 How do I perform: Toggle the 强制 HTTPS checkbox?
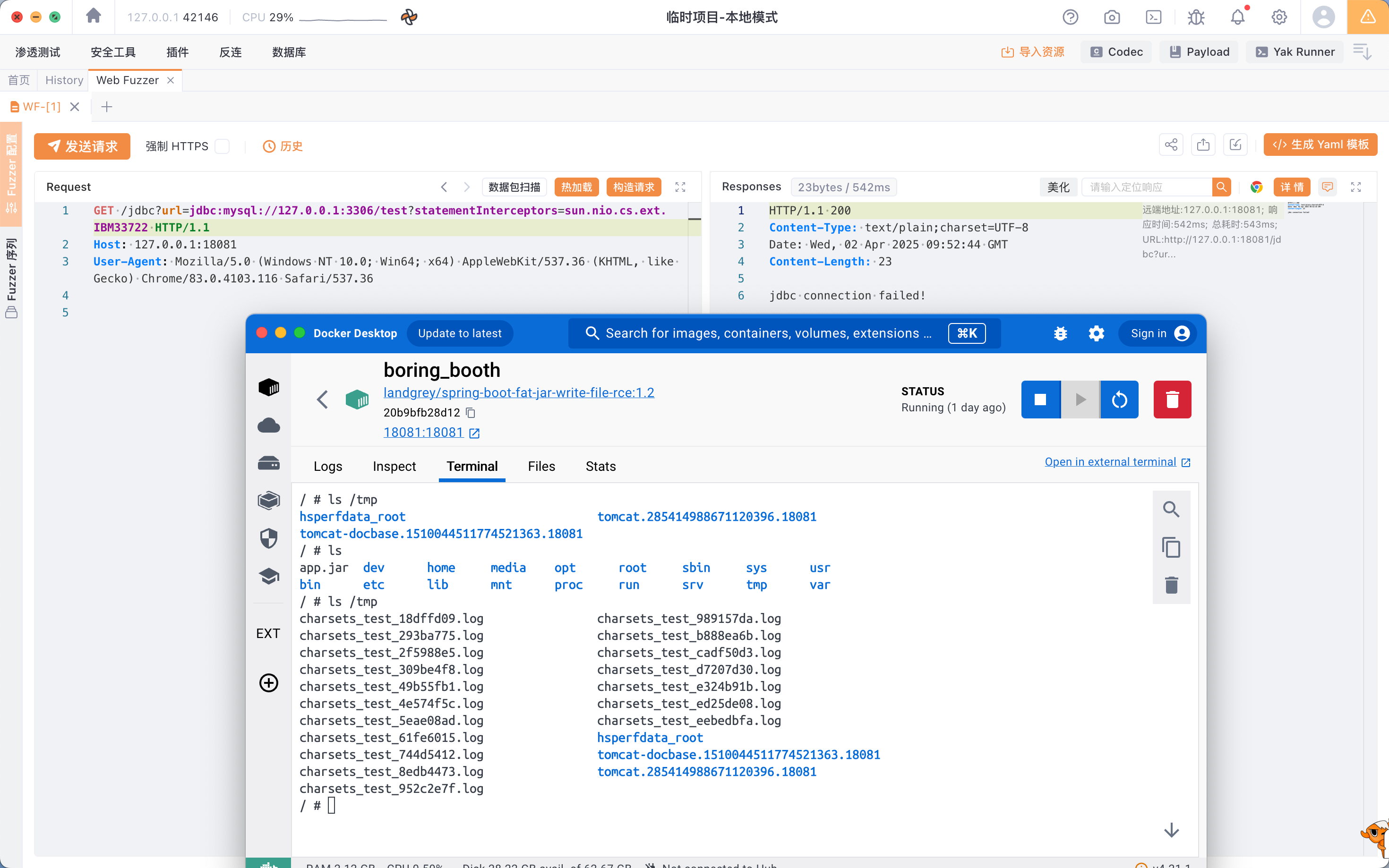tap(222, 146)
